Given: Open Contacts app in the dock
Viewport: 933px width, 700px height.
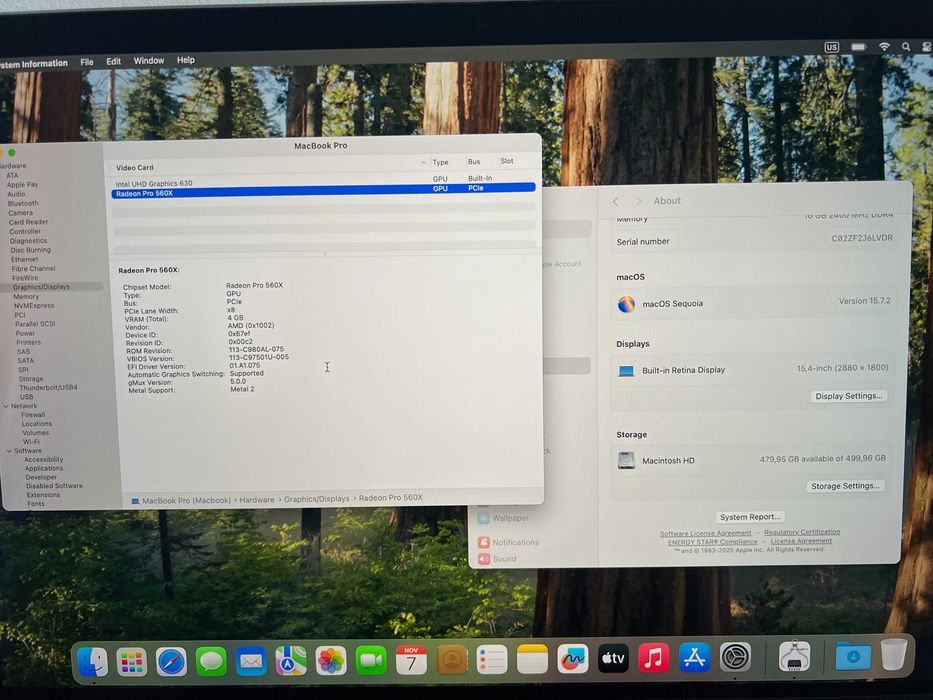Looking at the screenshot, I should pos(452,660).
